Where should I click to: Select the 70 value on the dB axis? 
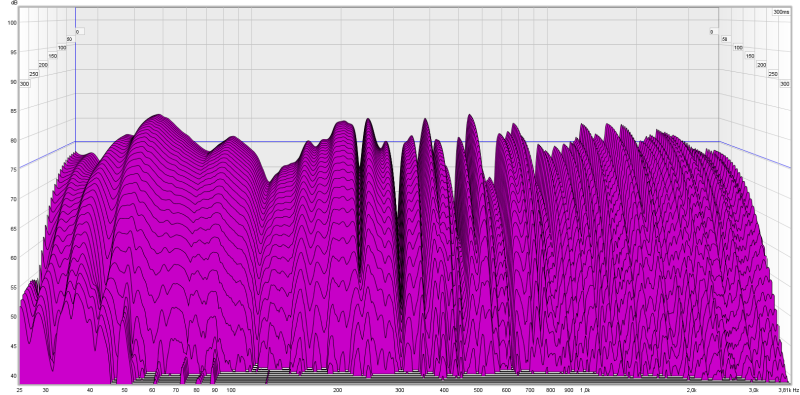(14, 199)
